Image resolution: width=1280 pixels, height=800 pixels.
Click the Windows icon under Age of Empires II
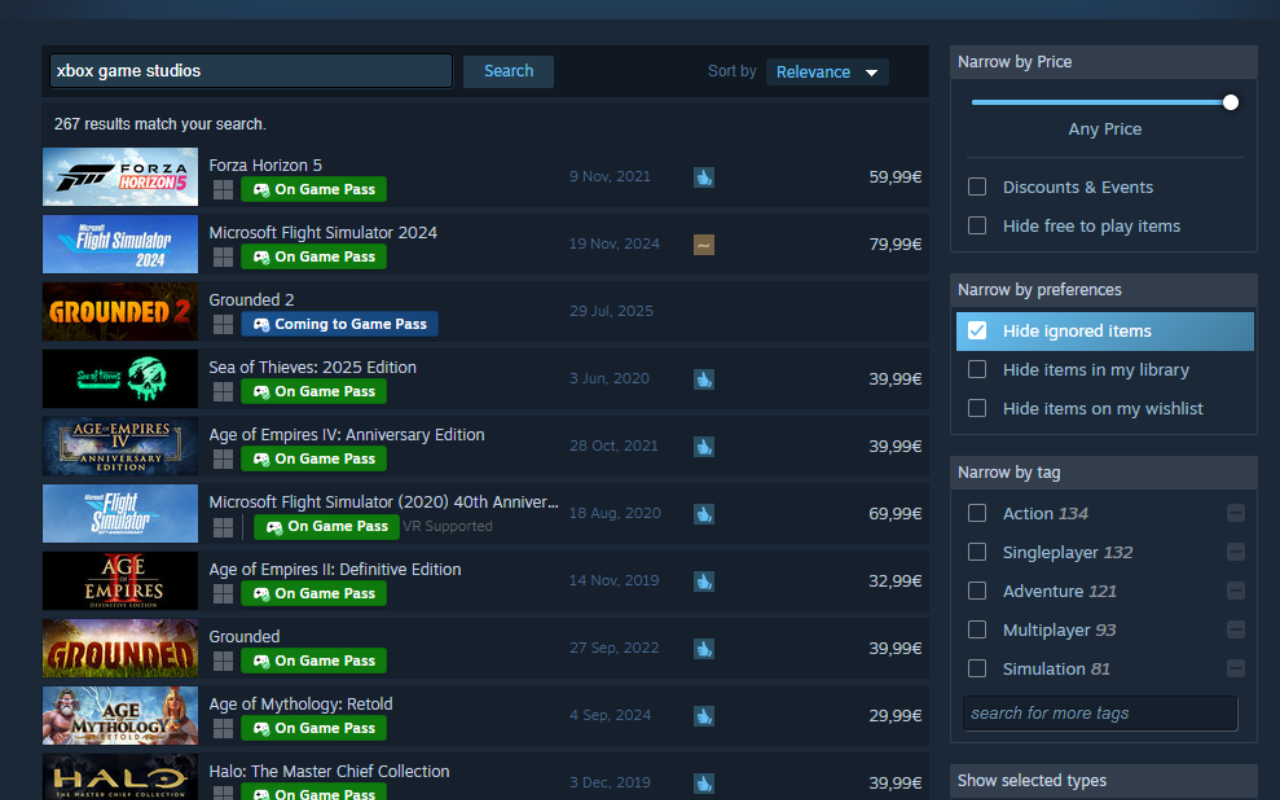pyautogui.click(x=223, y=594)
